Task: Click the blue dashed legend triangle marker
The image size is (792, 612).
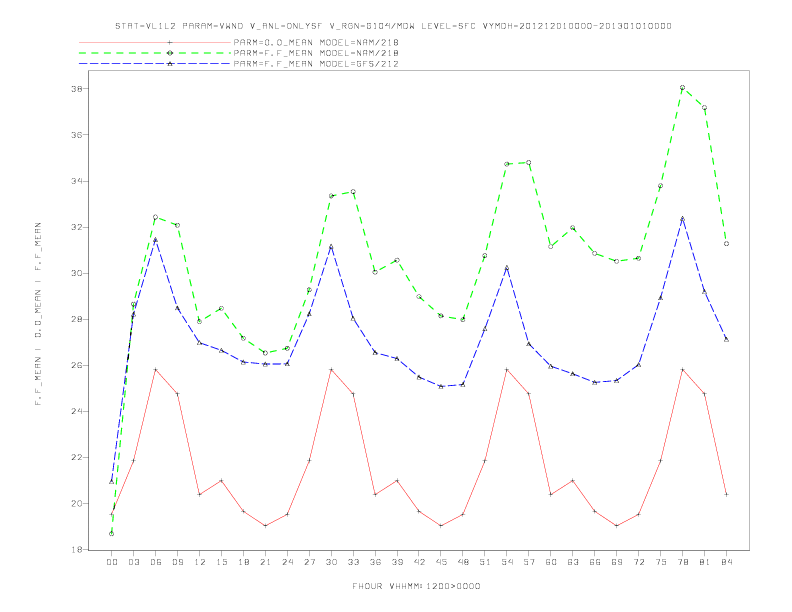Action: coord(170,64)
